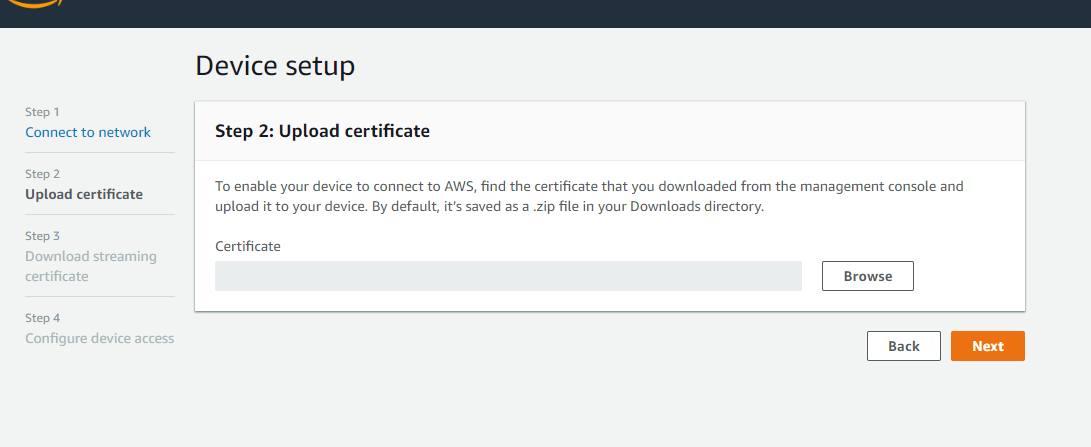The height and width of the screenshot is (447, 1091).
Task: Click the Certificate file input field
Action: click(508, 276)
